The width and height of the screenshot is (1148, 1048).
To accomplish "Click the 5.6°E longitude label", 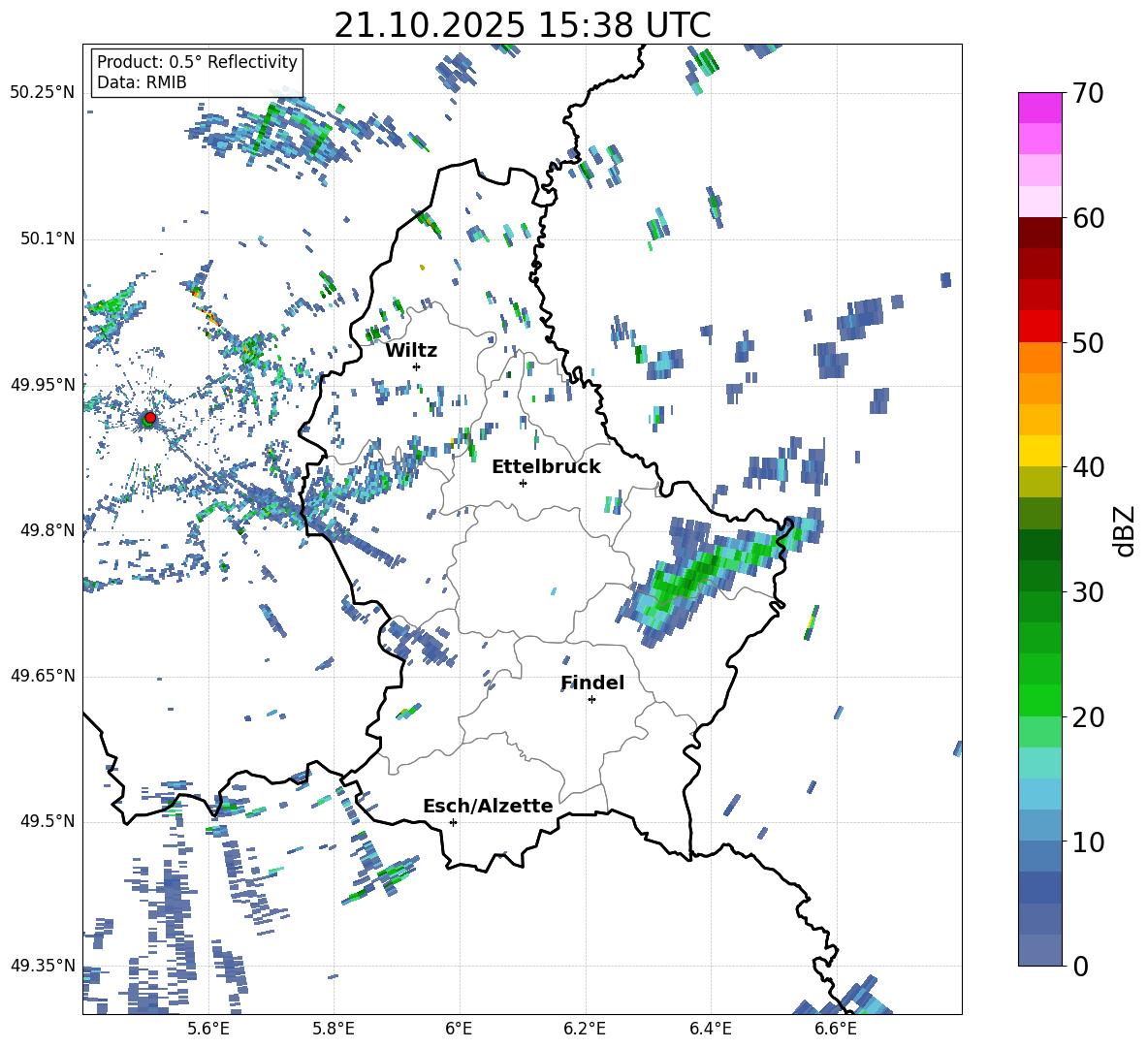I will click(207, 1029).
